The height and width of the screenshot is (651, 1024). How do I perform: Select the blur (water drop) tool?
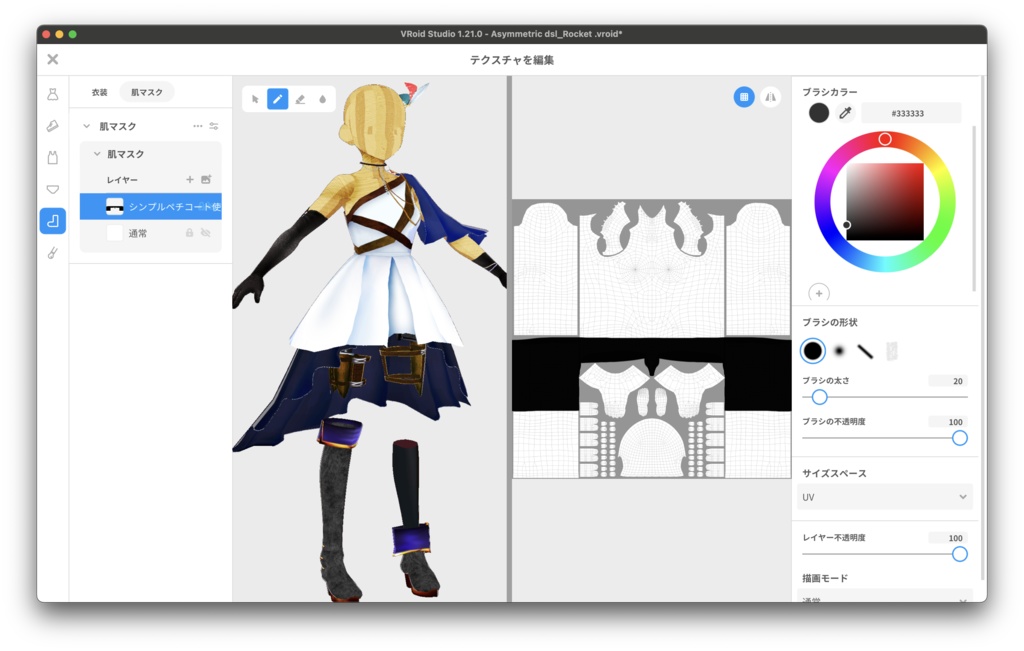coord(323,98)
